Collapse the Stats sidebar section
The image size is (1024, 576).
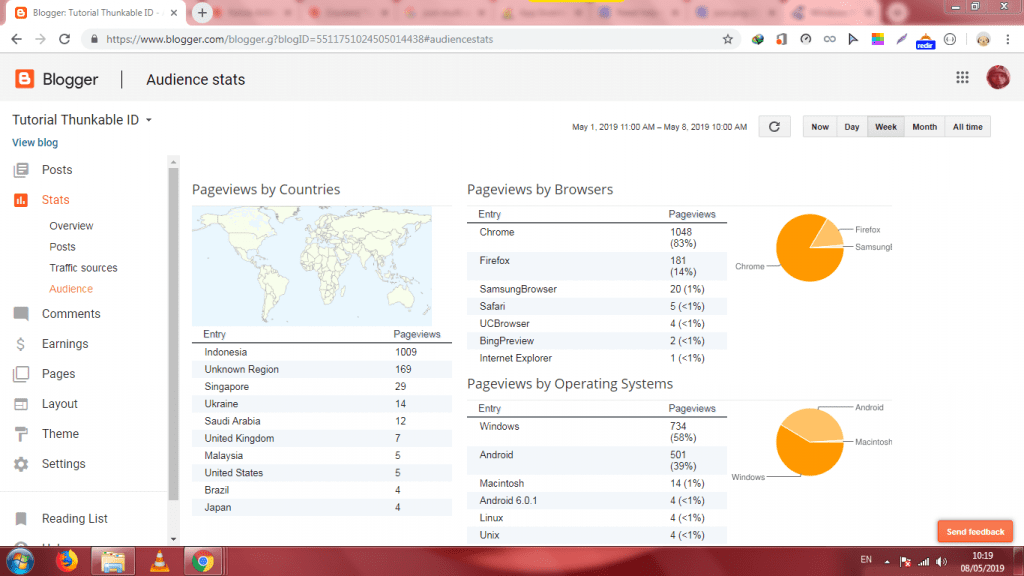tap(55, 200)
